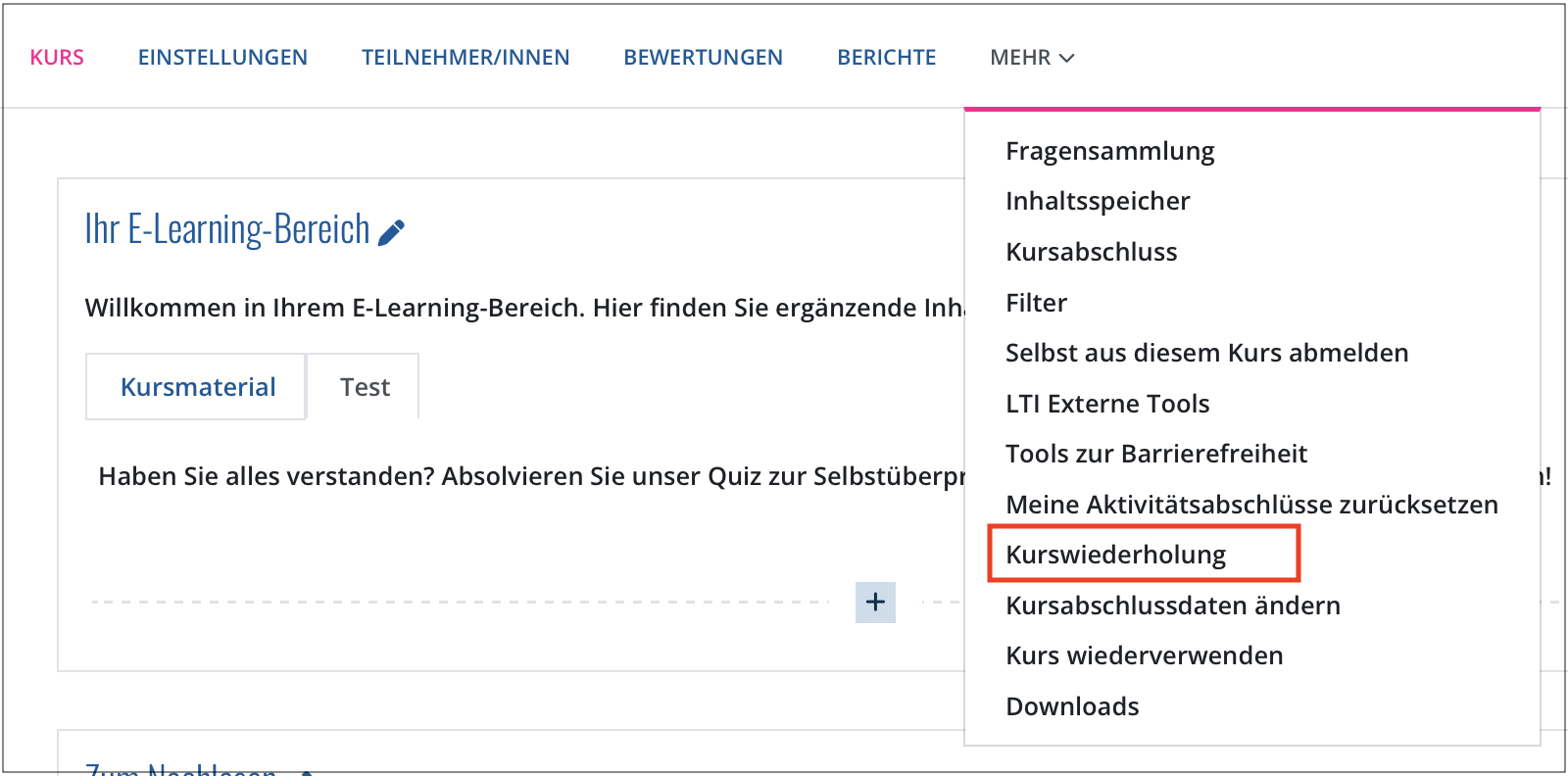The height and width of the screenshot is (776, 1568).
Task: Open LTI Externe Tools
Action: (x=1107, y=404)
